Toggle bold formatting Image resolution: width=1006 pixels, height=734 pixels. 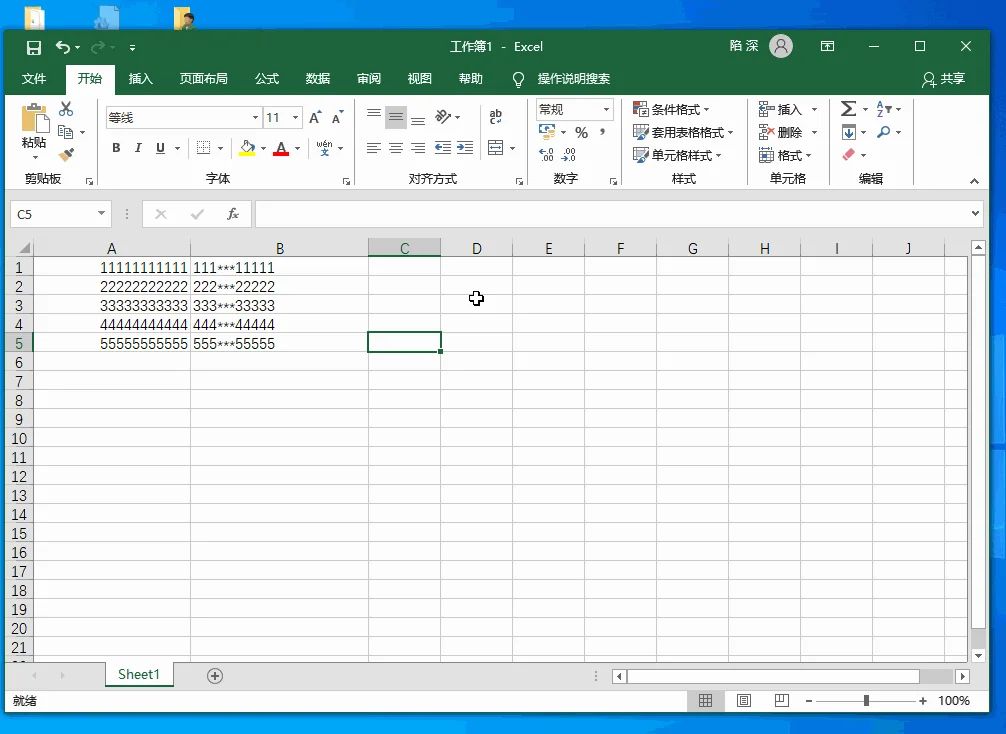click(116, 148)
